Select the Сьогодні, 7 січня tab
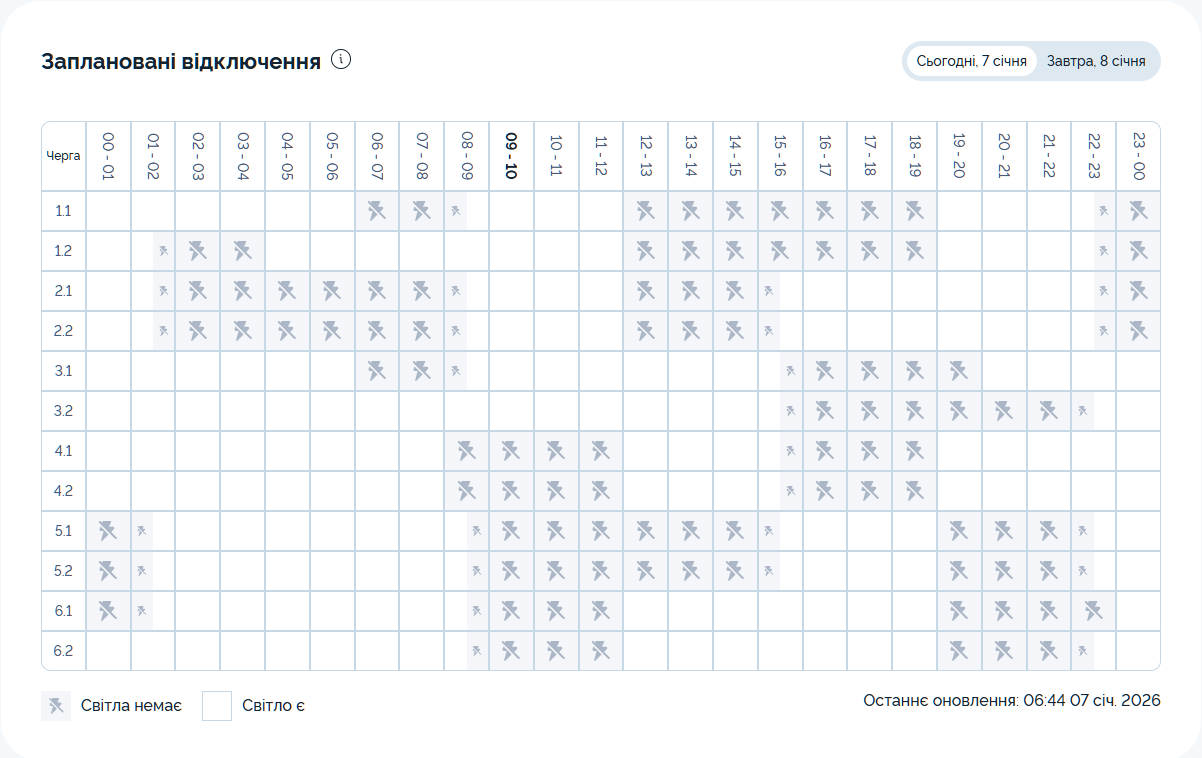This screenshot has height=758, width=1202. 971,61
